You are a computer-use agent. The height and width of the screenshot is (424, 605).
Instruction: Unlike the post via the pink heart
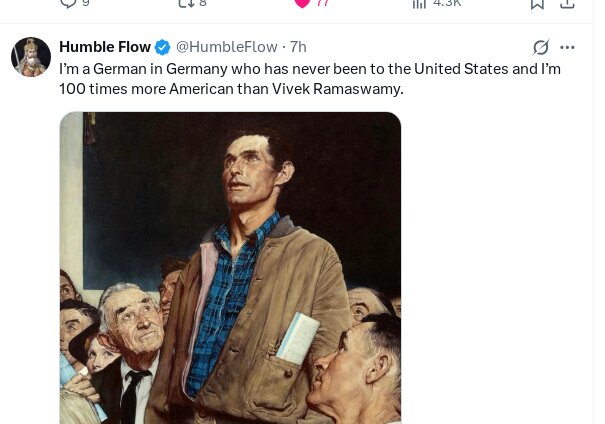(302, 4)
